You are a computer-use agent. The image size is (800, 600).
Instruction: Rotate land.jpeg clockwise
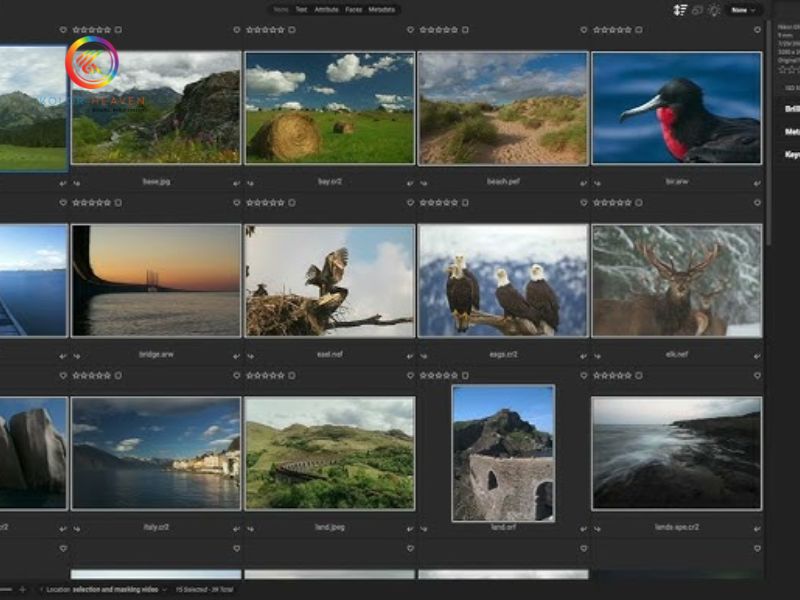pos(410,529)
